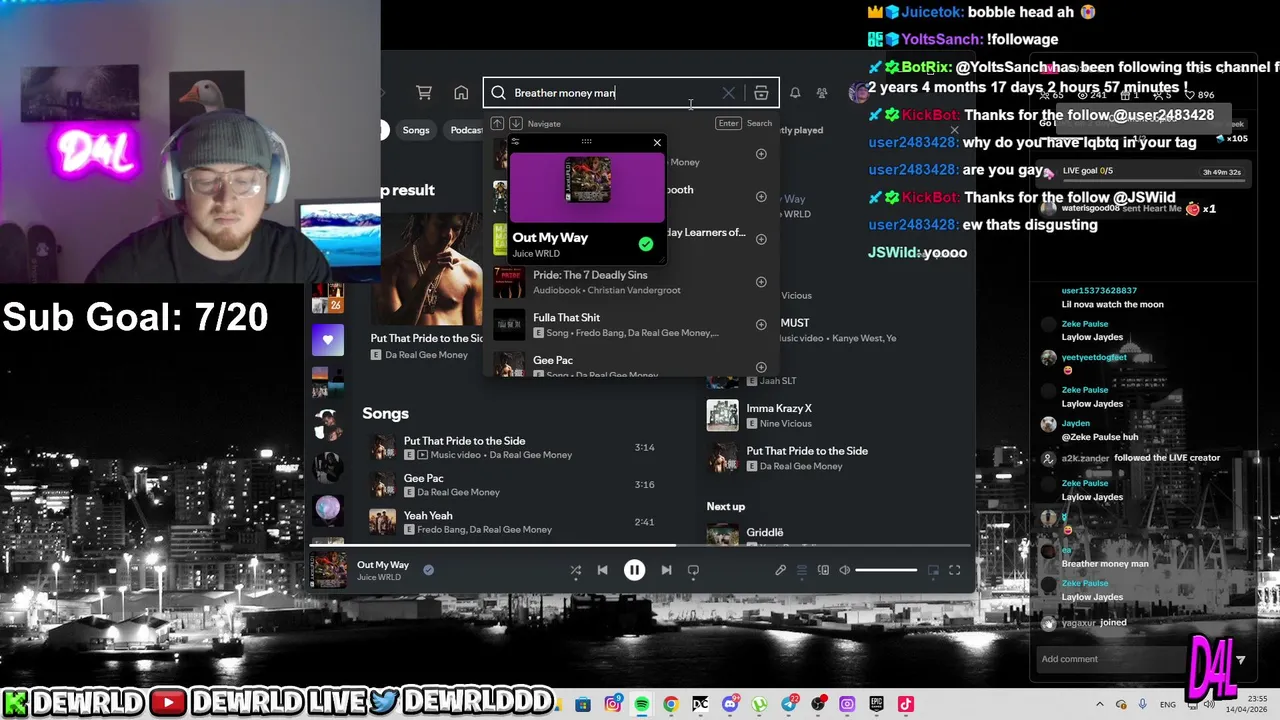Pause the current song
This screenshot has height=720, width=1280.
[634, 570]
